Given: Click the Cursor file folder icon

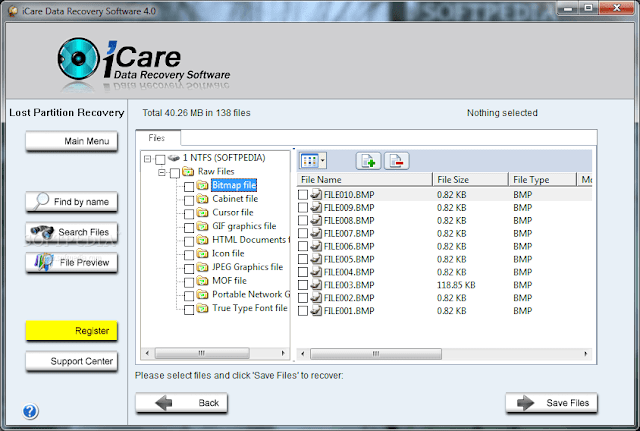Looking at the screenshot, I should [x=202, y=213].
